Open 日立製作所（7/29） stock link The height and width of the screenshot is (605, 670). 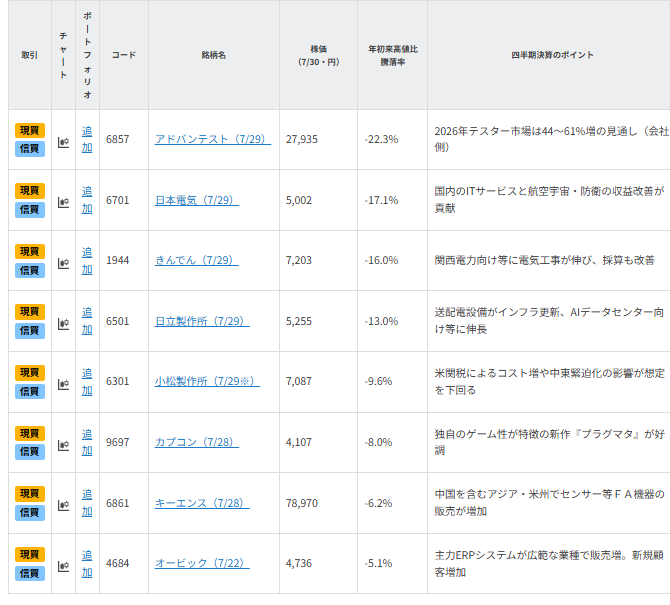pos(202,321)
